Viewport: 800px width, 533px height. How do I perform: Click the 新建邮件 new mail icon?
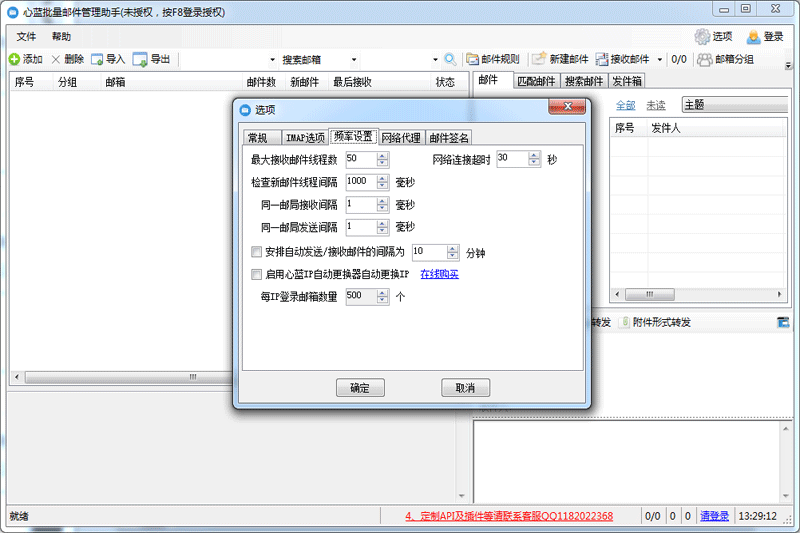pos(539,60)
